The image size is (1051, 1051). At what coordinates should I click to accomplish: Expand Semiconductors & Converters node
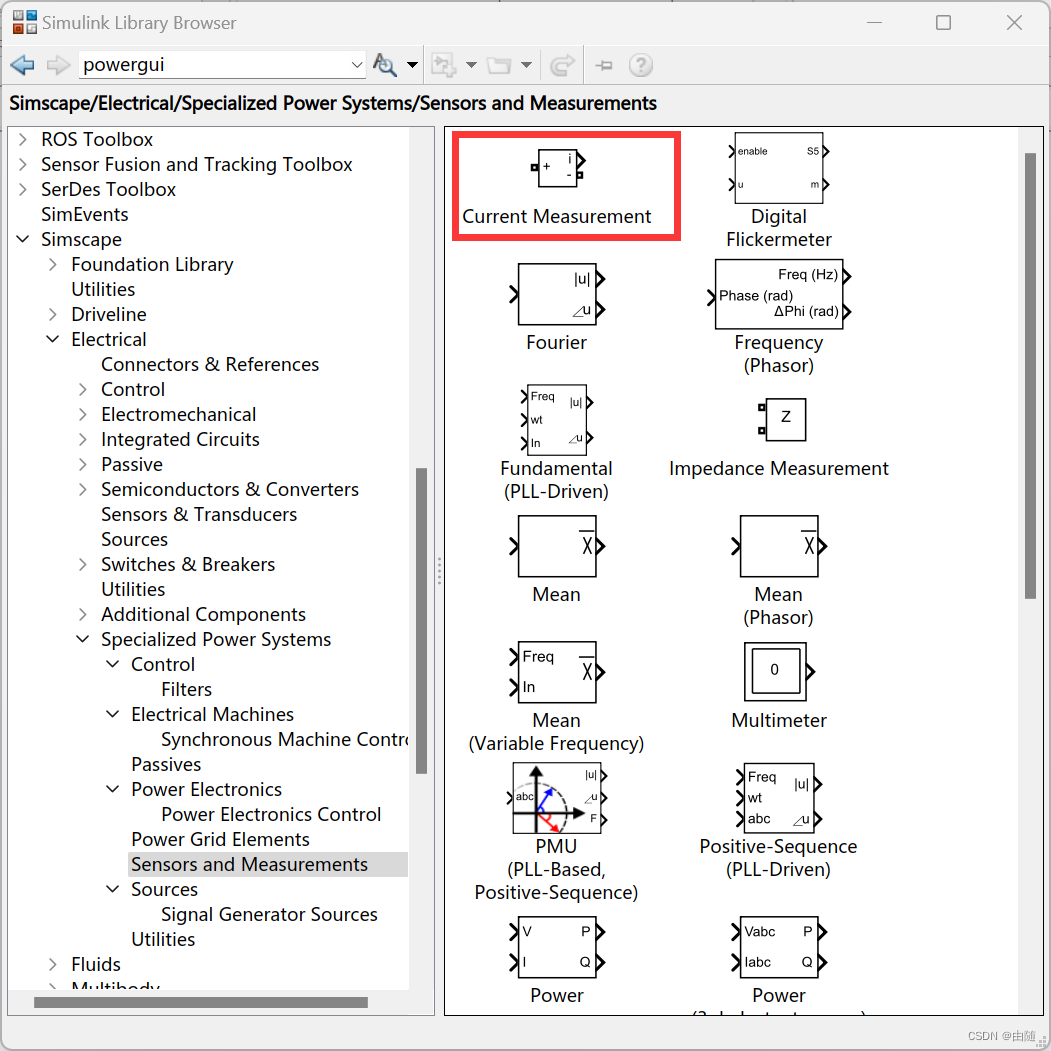tap(82, 489)
